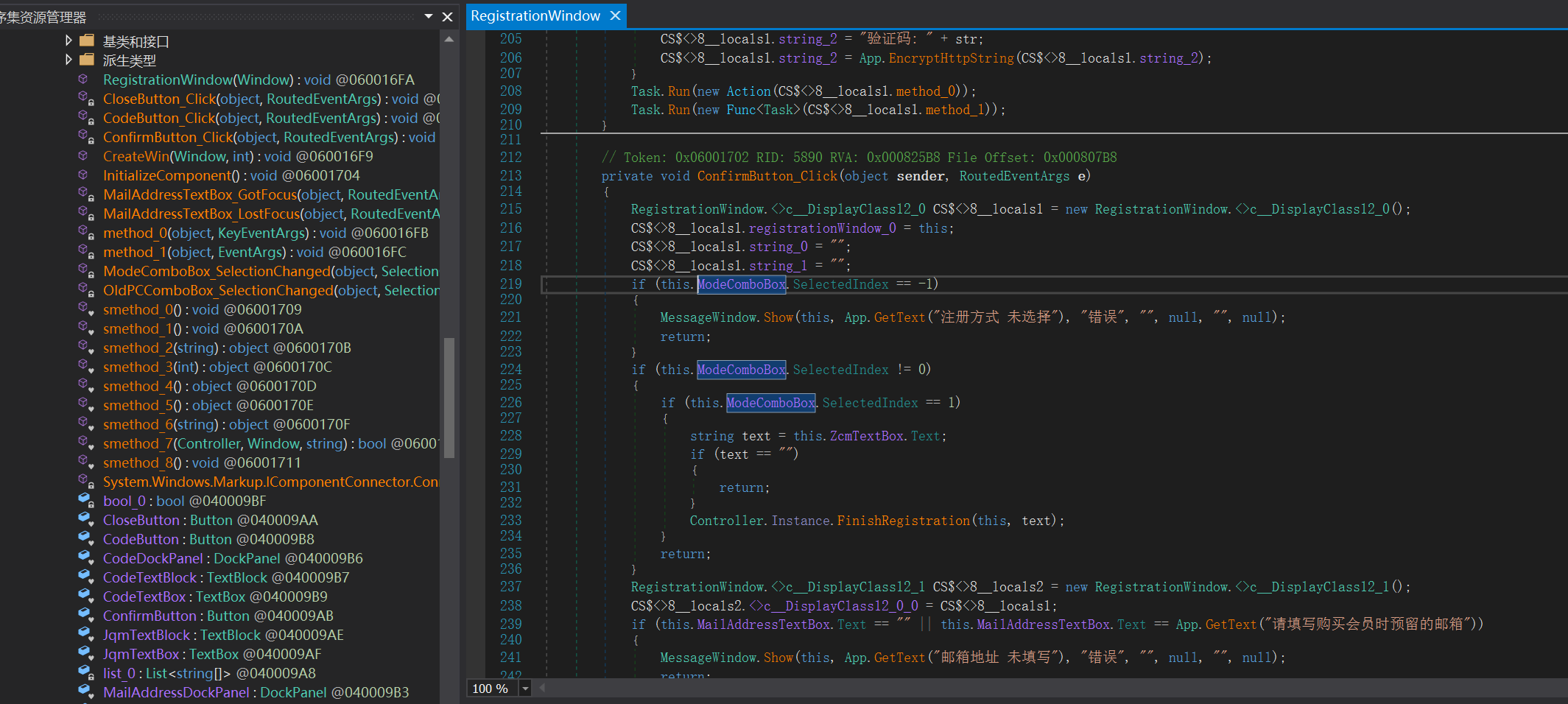Select InitializeComponent() in tree
The height and width of the screenshot is (704, 1568).
pos(231,175)
